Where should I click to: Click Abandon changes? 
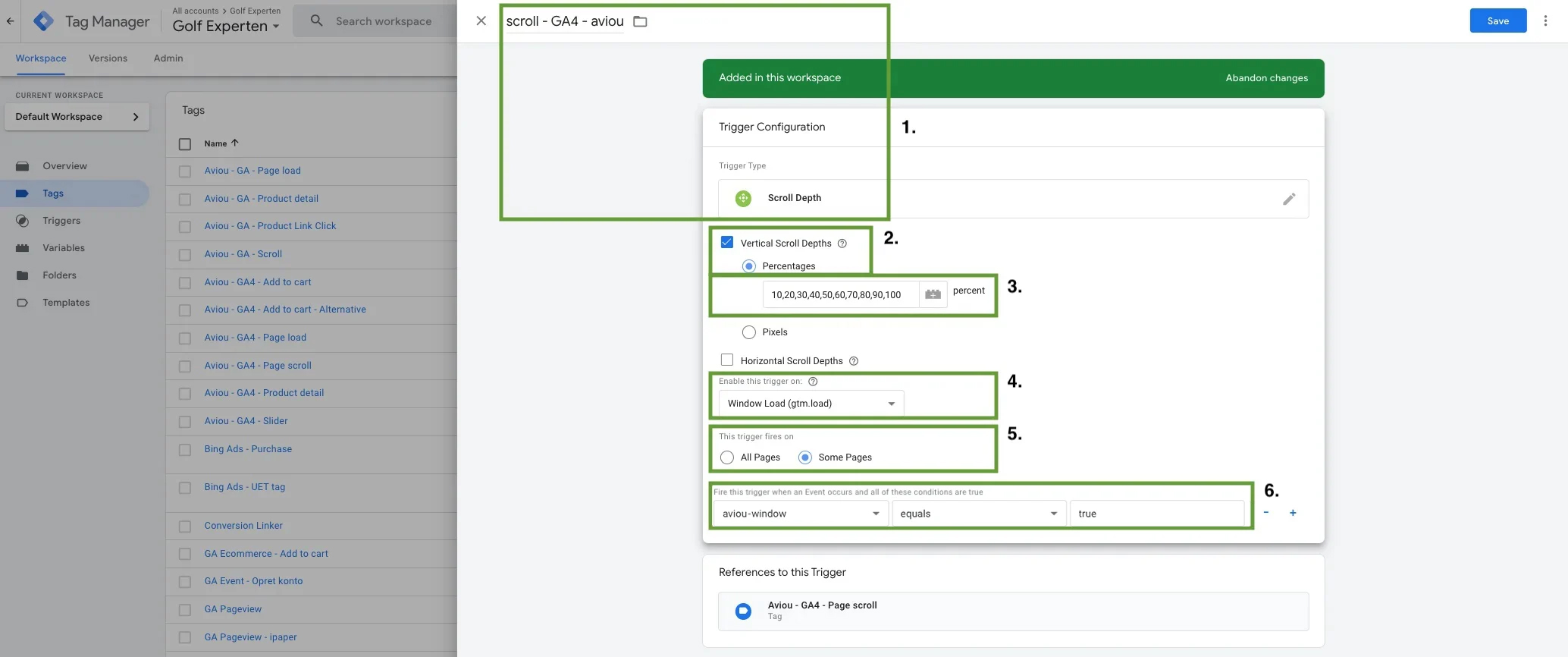(1266, 78)
